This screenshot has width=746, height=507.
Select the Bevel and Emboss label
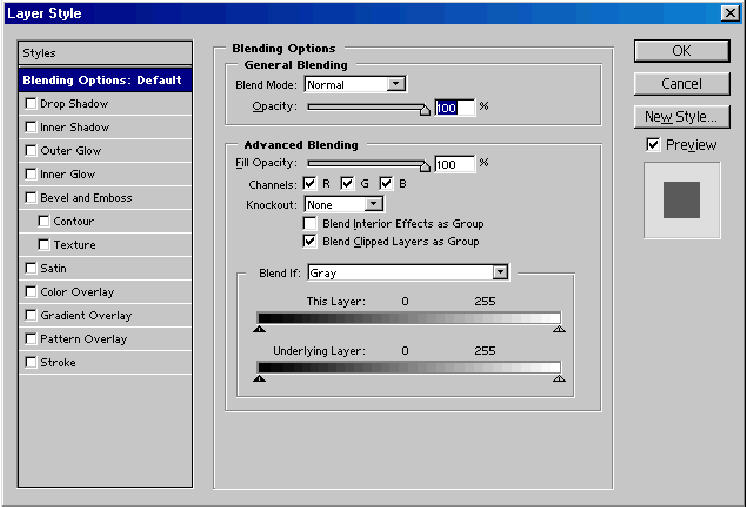point(86,198)
